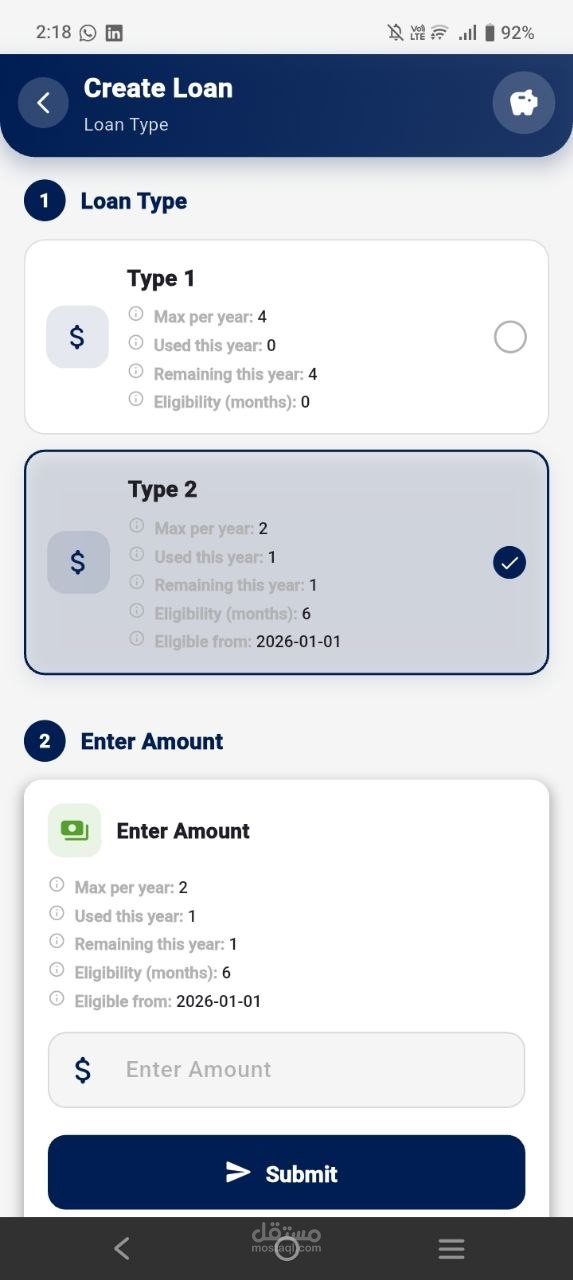
Task: Tap the step 2 number badge
Action: pos(44,741)
